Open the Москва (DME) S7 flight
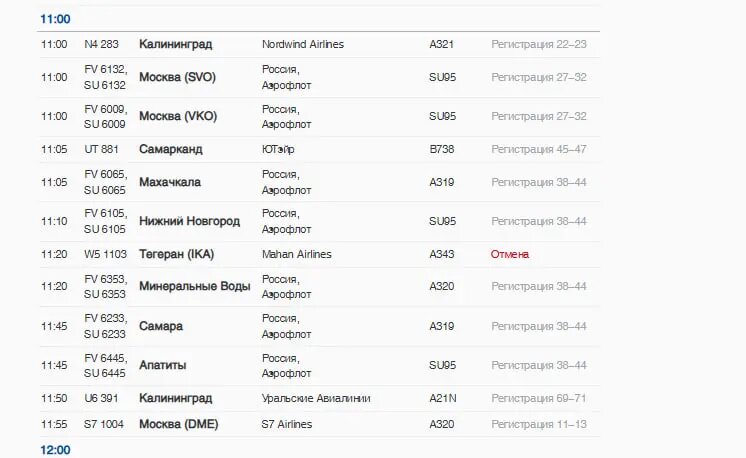Screen dimensions: 746x458 tap(178, 424)
